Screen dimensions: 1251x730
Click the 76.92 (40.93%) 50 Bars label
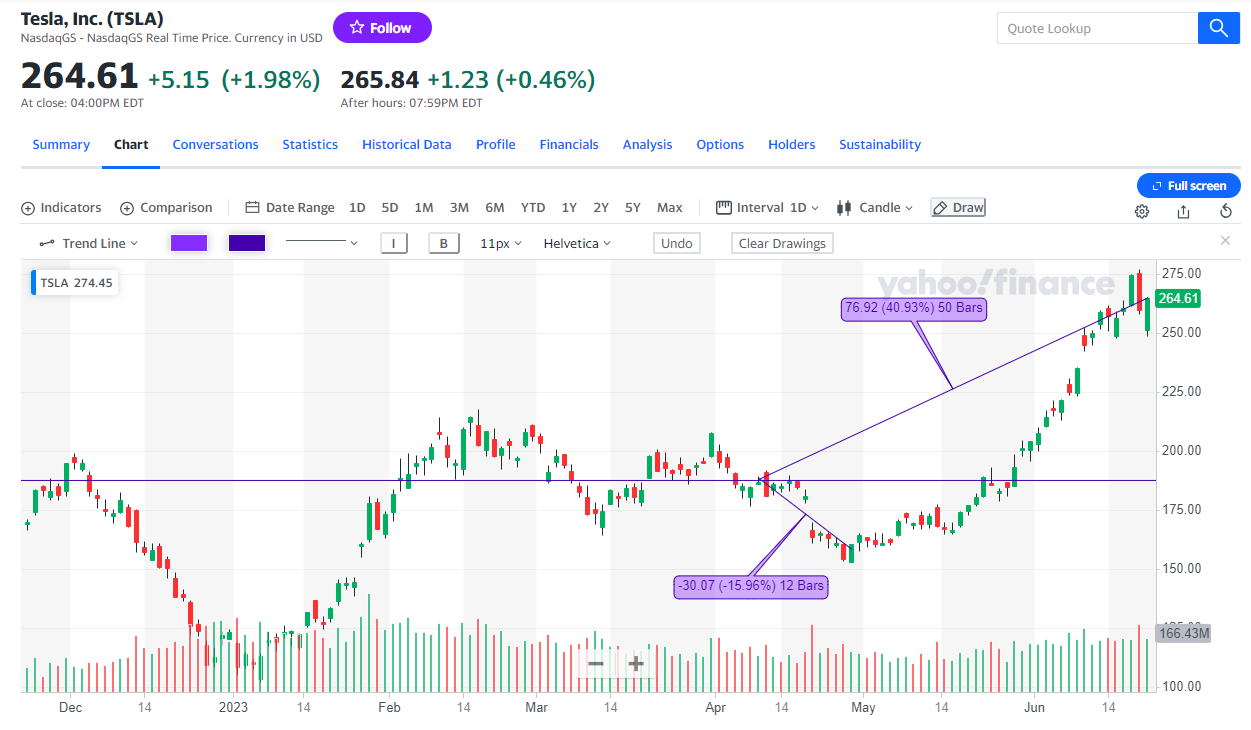click(x=914, y=308)
